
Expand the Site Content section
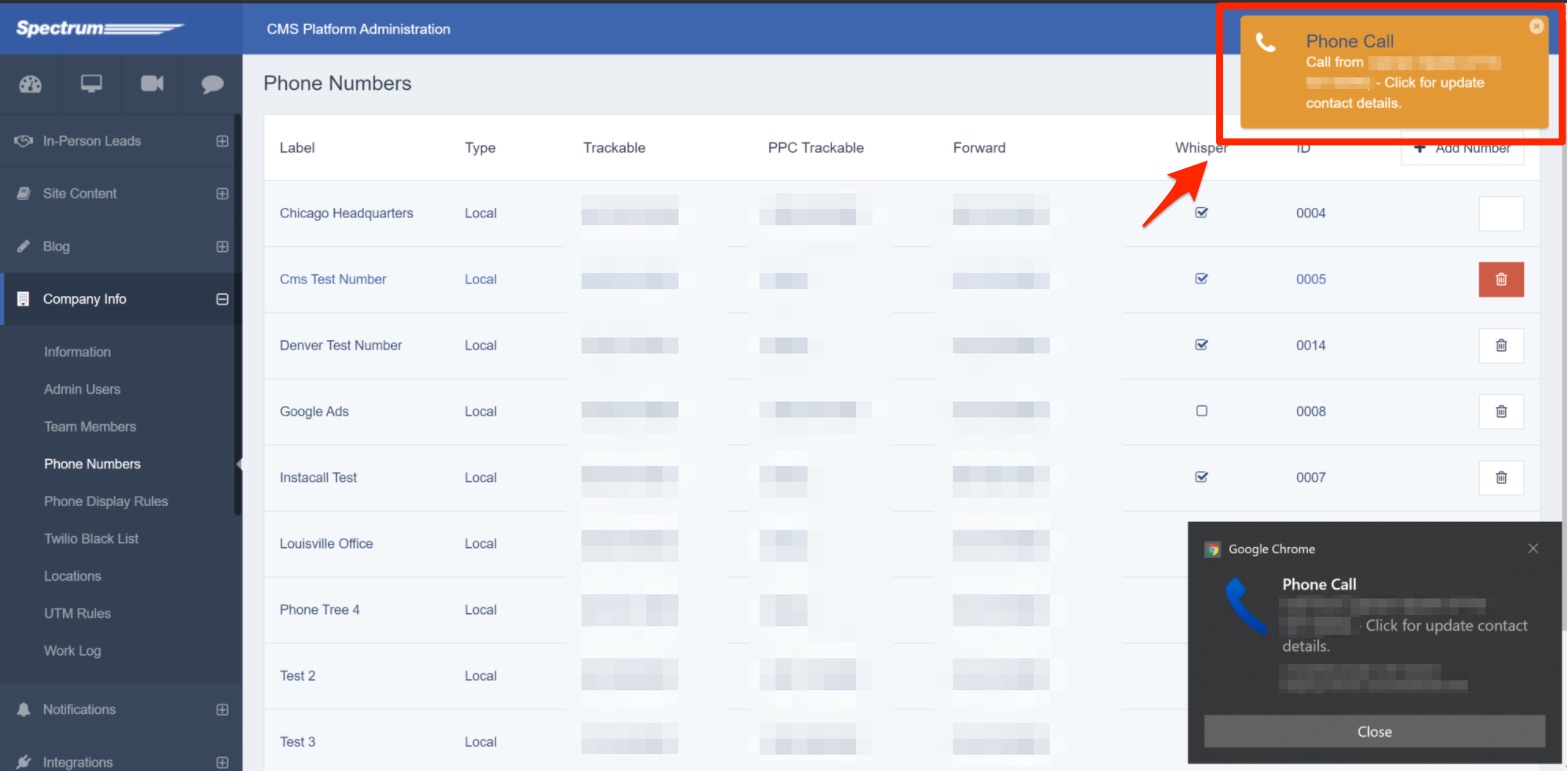222,194
